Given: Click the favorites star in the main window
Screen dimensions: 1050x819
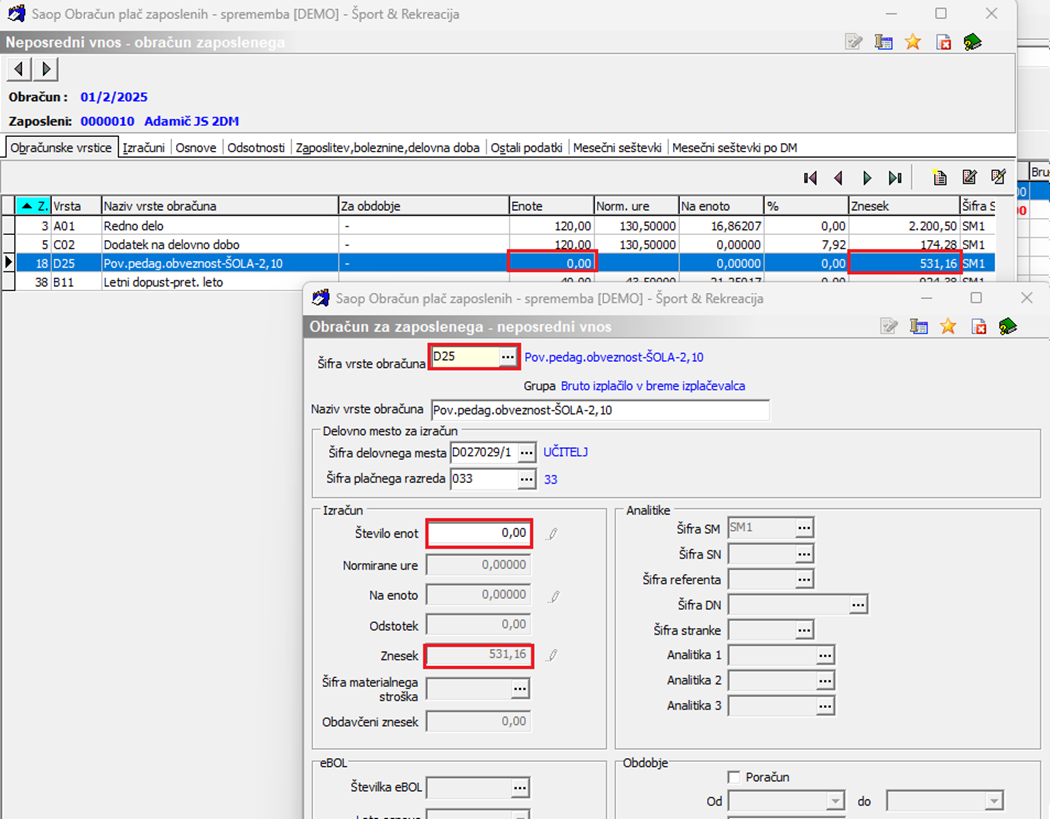Looking at the screenshot, I should coord(912,42).
